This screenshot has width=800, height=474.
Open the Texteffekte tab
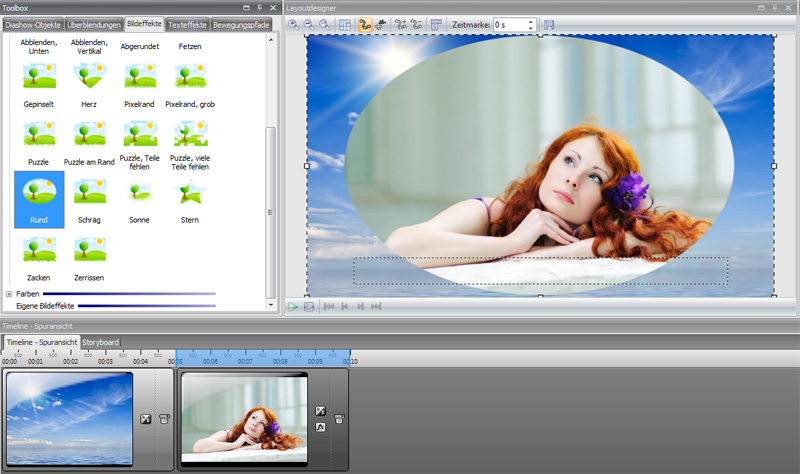pos(187,24)
